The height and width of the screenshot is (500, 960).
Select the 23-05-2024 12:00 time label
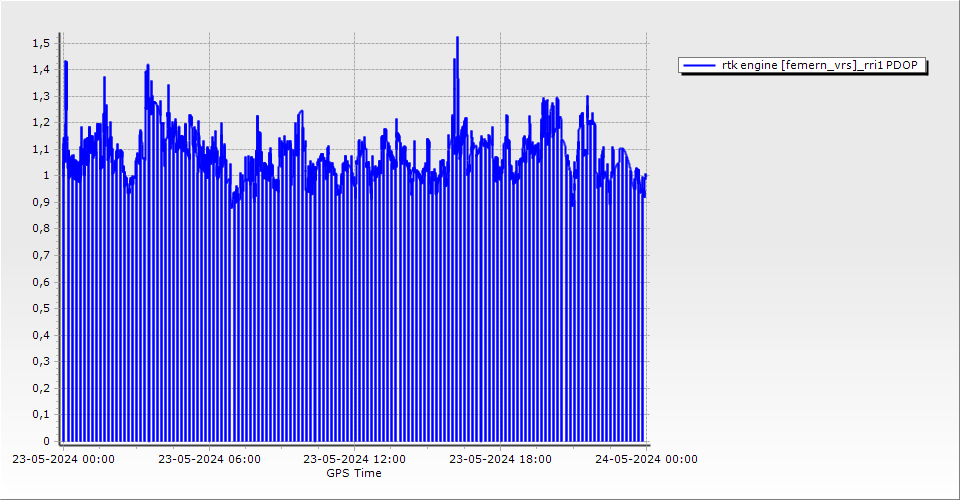tap(354, 460)
